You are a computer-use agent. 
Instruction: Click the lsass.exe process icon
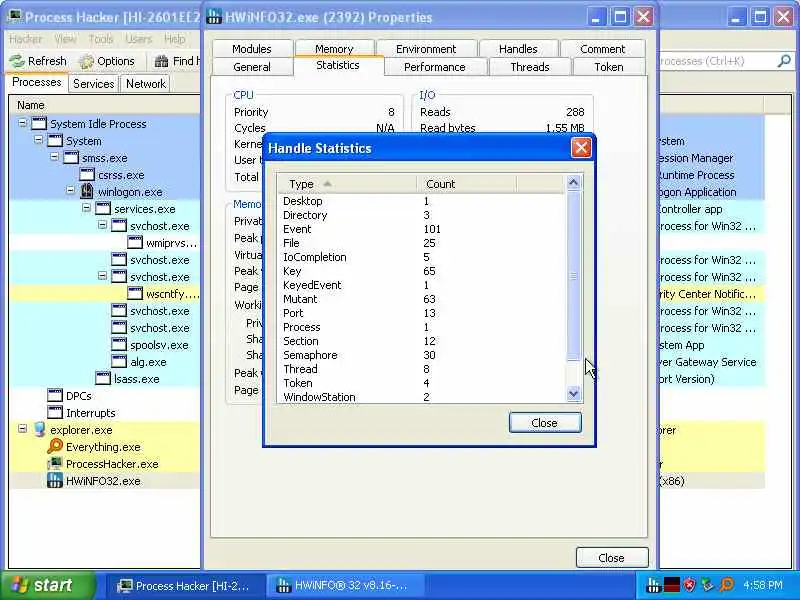click(x=103, y=379)
